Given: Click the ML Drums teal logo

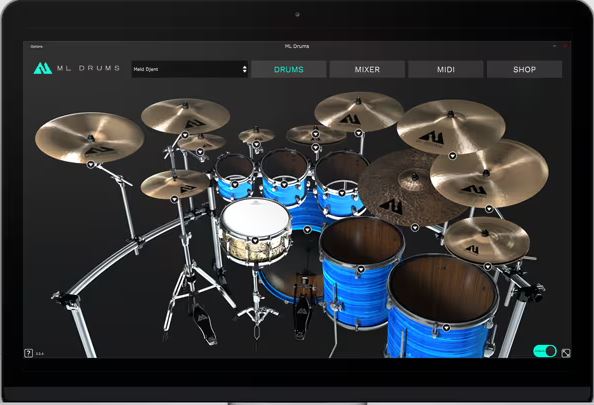Looking at the screenshot, I should pyautogui.click(x=43, y=68).
